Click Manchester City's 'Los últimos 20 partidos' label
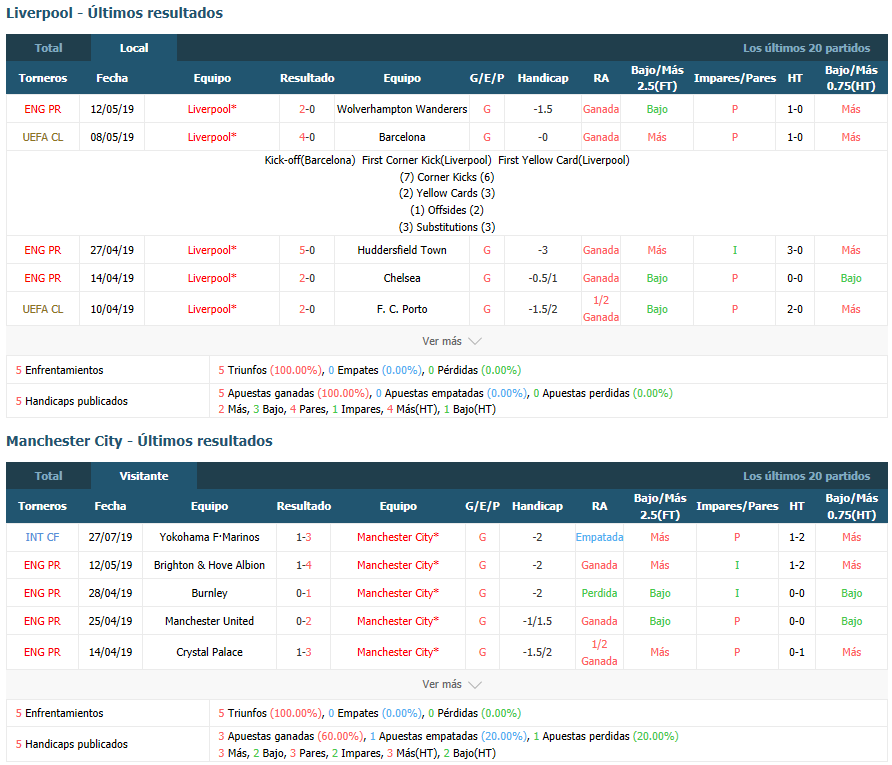Image resolution: width=892 pixels, height=765 pixels. pos(806,476)
